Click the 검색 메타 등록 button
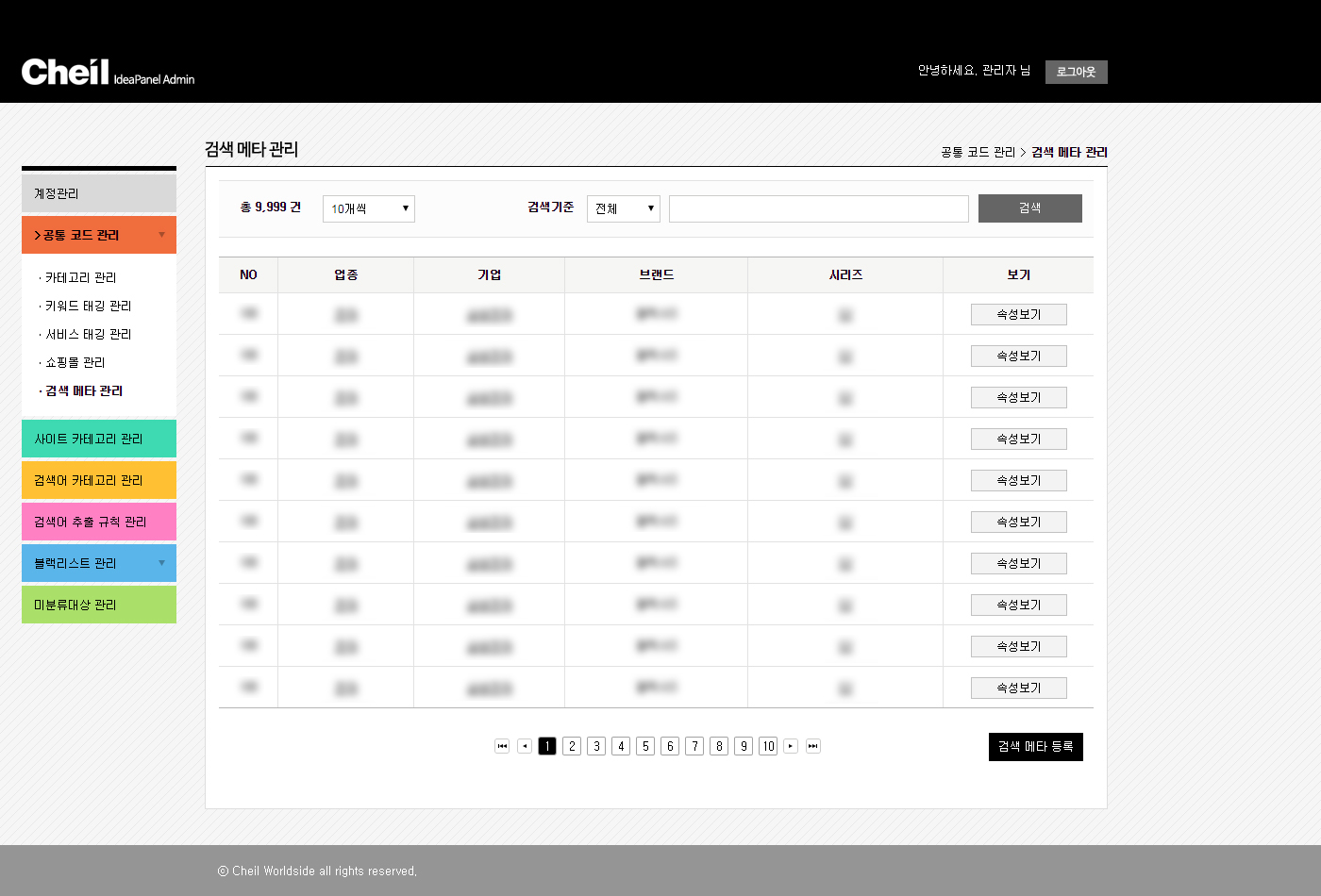The image size is (1321, 896). (x=1035, y=747)
